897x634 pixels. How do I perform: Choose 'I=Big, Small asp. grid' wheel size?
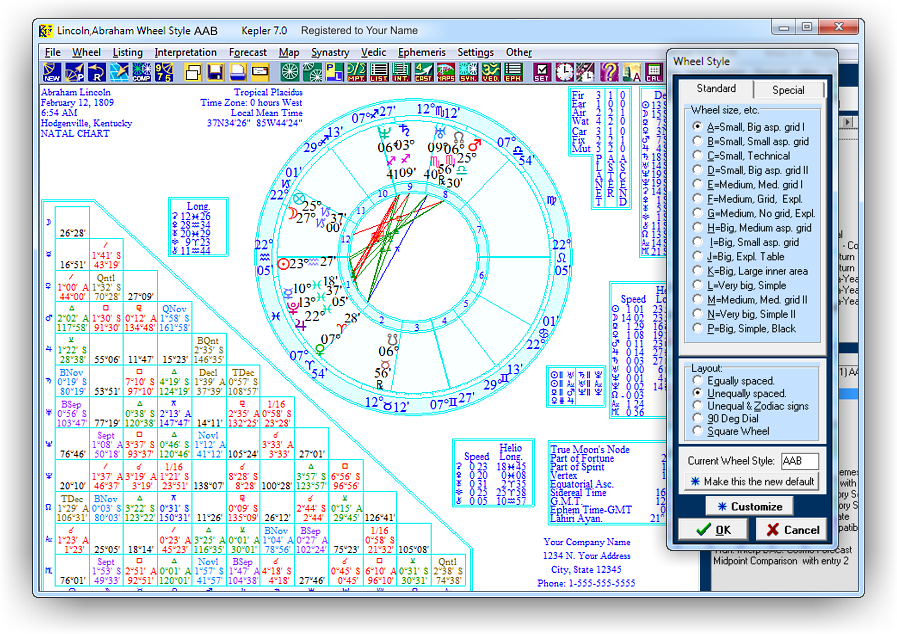coord(745,242)
